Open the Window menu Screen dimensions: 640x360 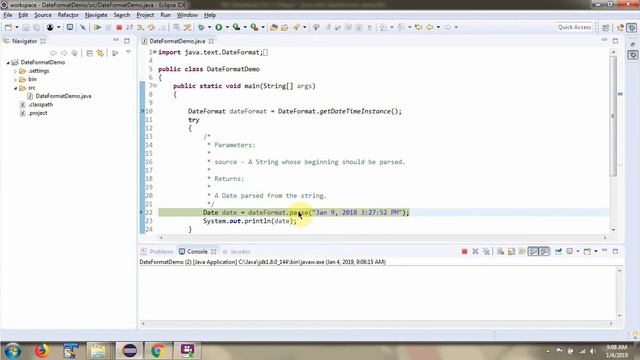[x=187, y=15]
